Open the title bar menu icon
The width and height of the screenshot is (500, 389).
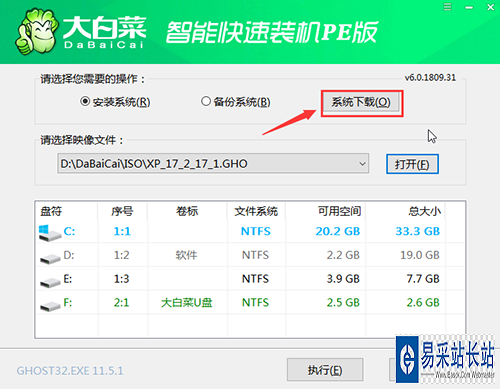tap(448, 7)
